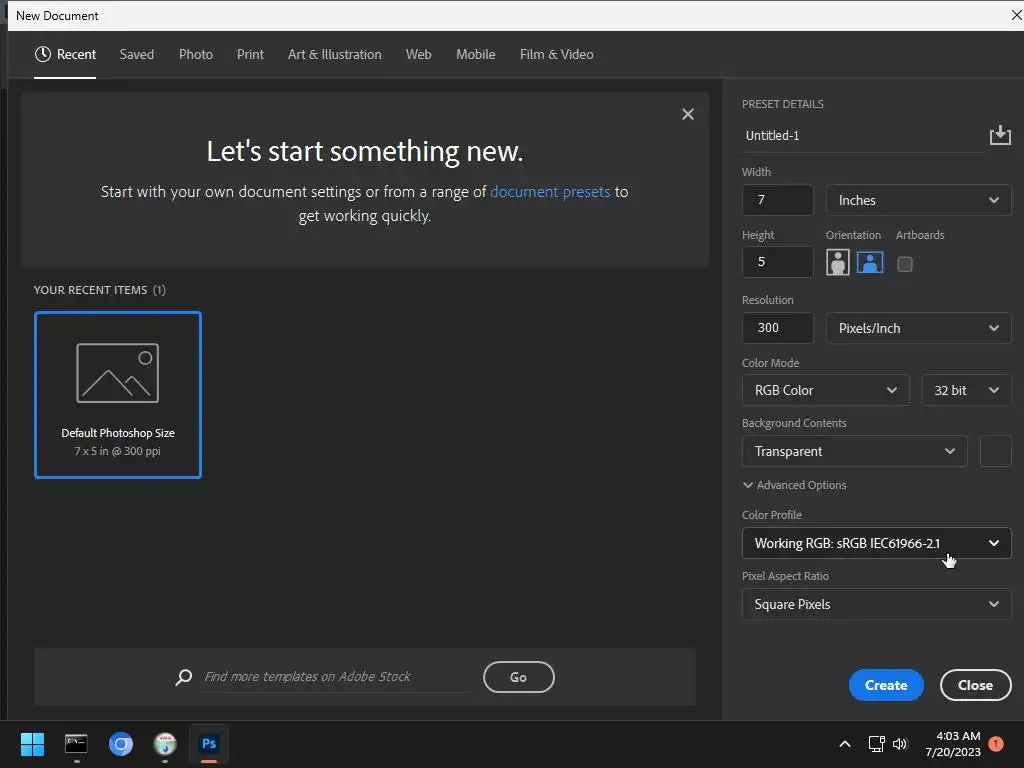1024x768 pixels.
Task: Select portrait orientation icon
Action: (838, 263)
